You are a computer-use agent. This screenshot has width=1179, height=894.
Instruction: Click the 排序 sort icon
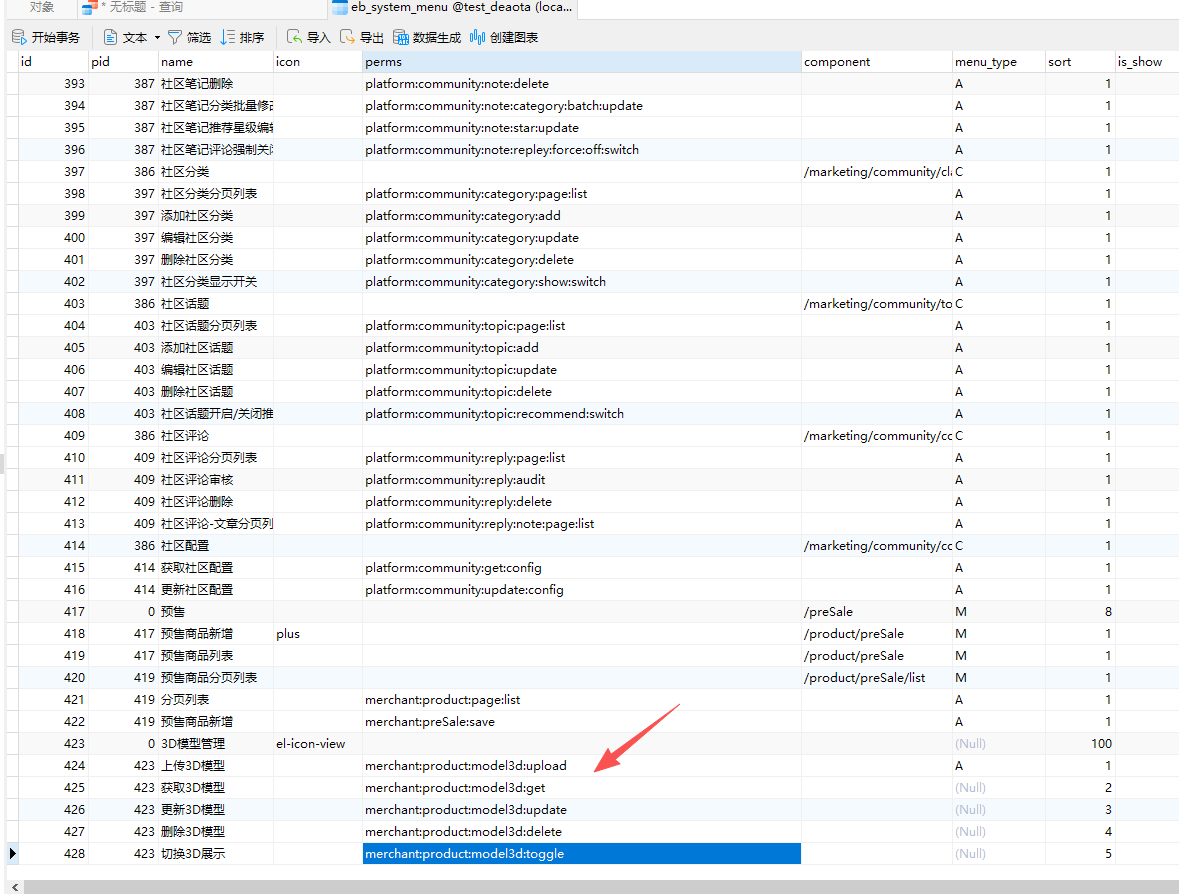pyautogui.click(x=228, y=38)
